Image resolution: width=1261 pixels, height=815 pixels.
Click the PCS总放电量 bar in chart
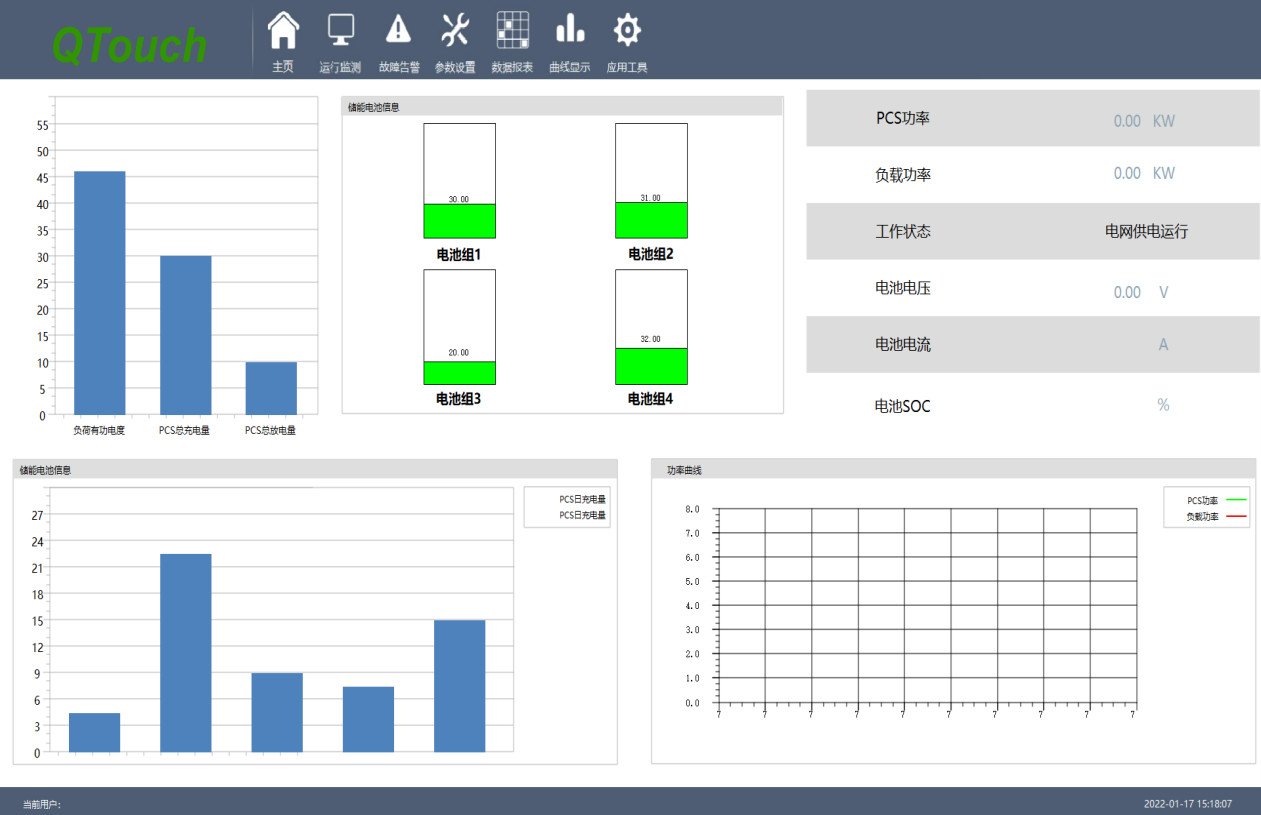pos(271,388)
